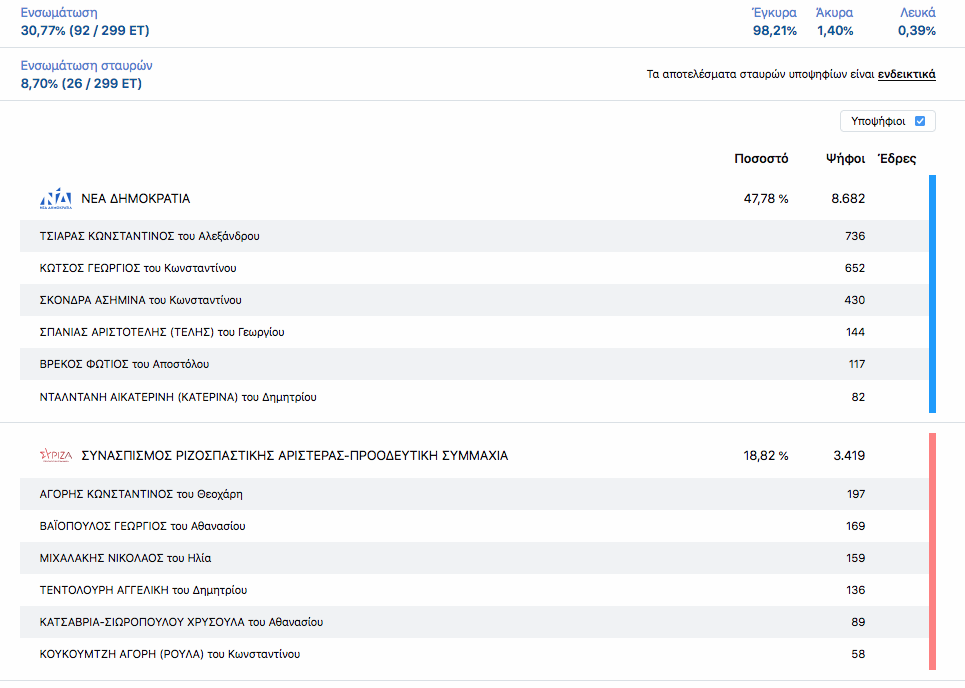Select candidate ΤΣΙΑΡΑΣ ΚΩΝΣΤΑΝΤΙΝΟΣ row
Image resolution: width=965 pixels, height=688 pixels.
(x=150, y=236)
